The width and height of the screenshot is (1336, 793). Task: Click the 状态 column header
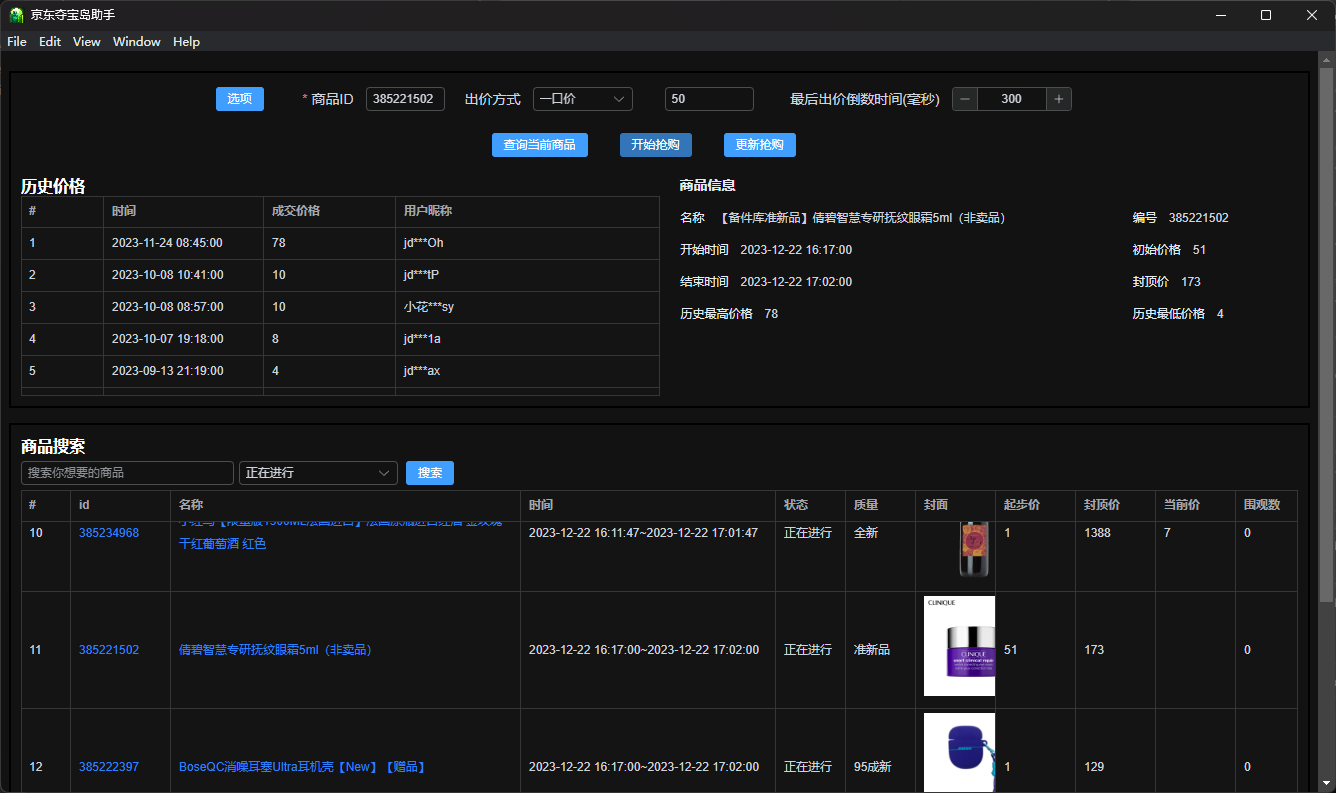pyautogui.click(x=810, y=505)
